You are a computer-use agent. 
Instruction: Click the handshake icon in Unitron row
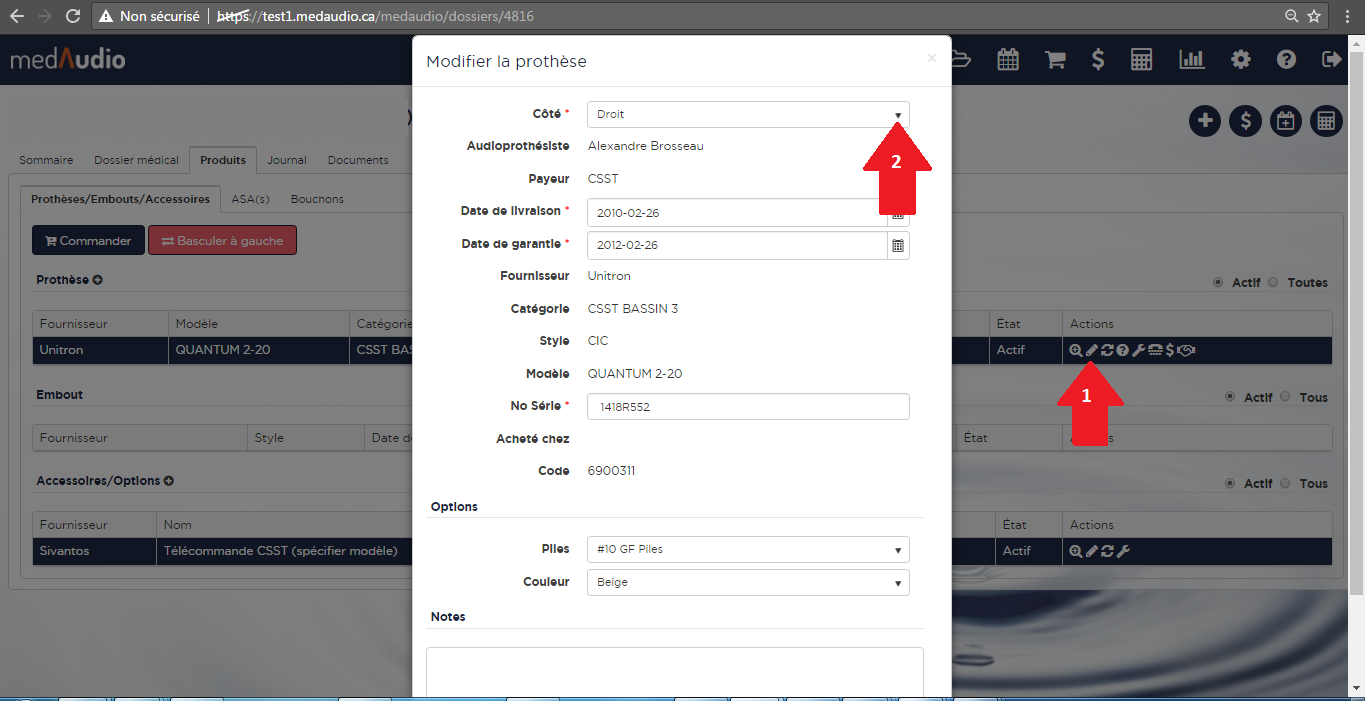(x=1187, y=350)
